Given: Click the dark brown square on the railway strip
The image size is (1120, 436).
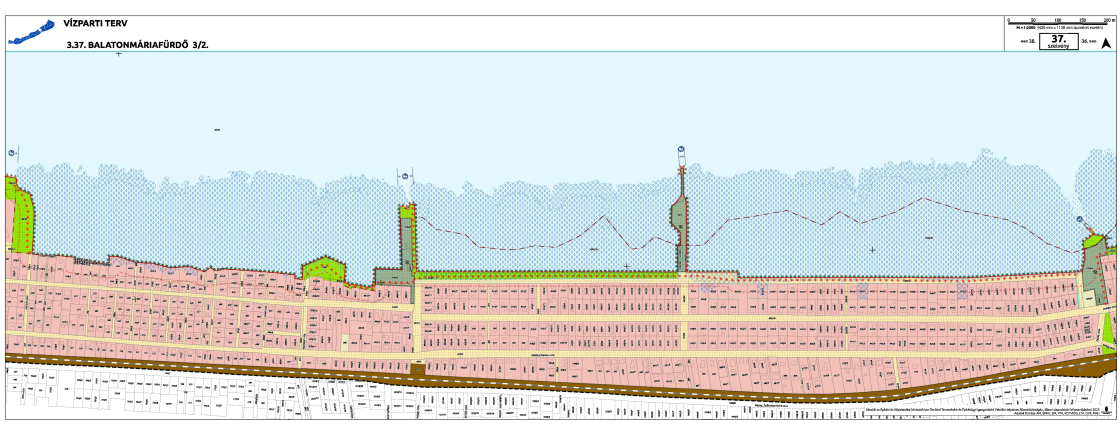Looking at the screenshot, I should click(417, 368).
